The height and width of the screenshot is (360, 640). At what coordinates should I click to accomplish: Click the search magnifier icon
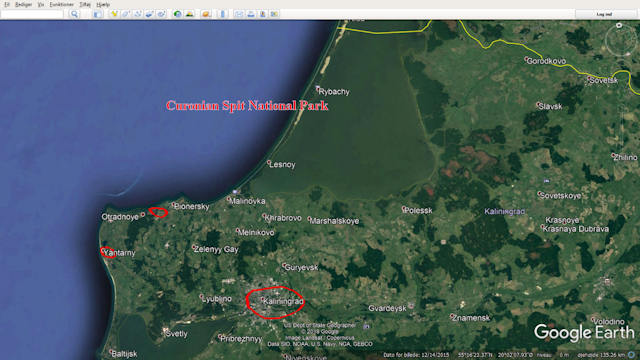(x=74, y=14)
